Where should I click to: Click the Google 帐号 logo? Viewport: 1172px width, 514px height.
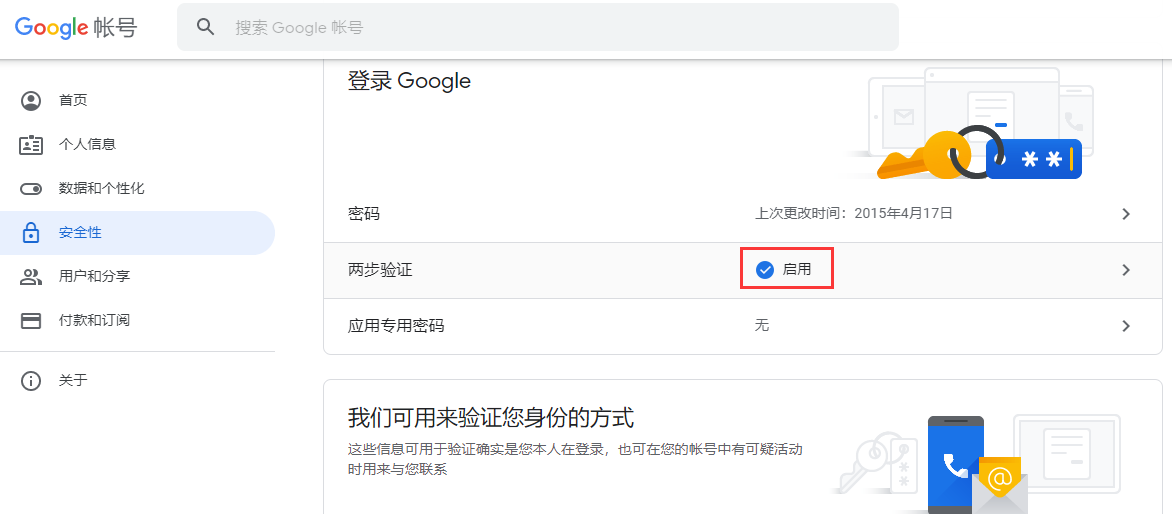75,28
